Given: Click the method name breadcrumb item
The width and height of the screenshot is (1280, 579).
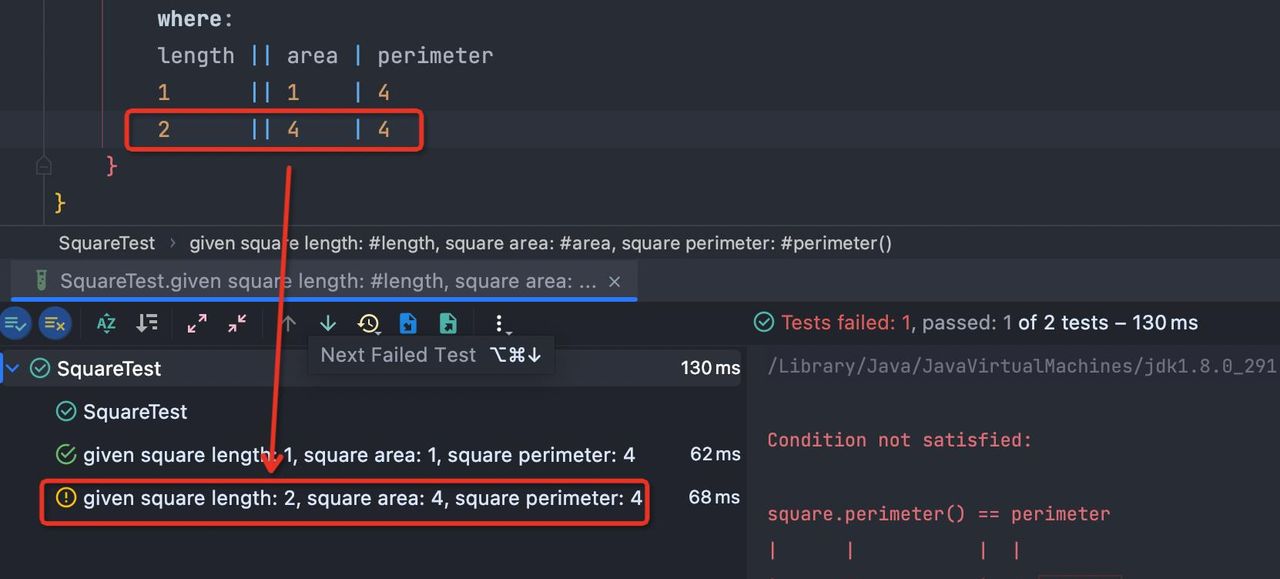Looking at the screenshot, I should pos(540,243).
